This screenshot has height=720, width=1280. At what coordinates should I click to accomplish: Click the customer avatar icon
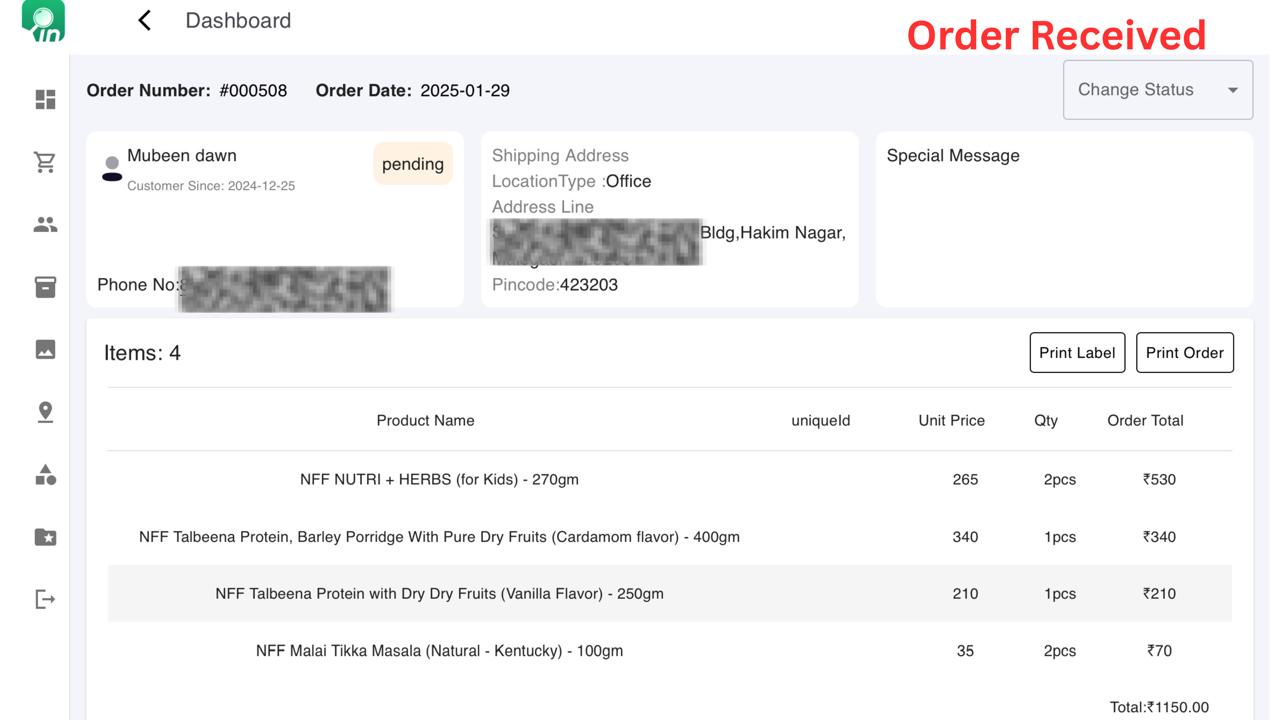click(112, 167)
